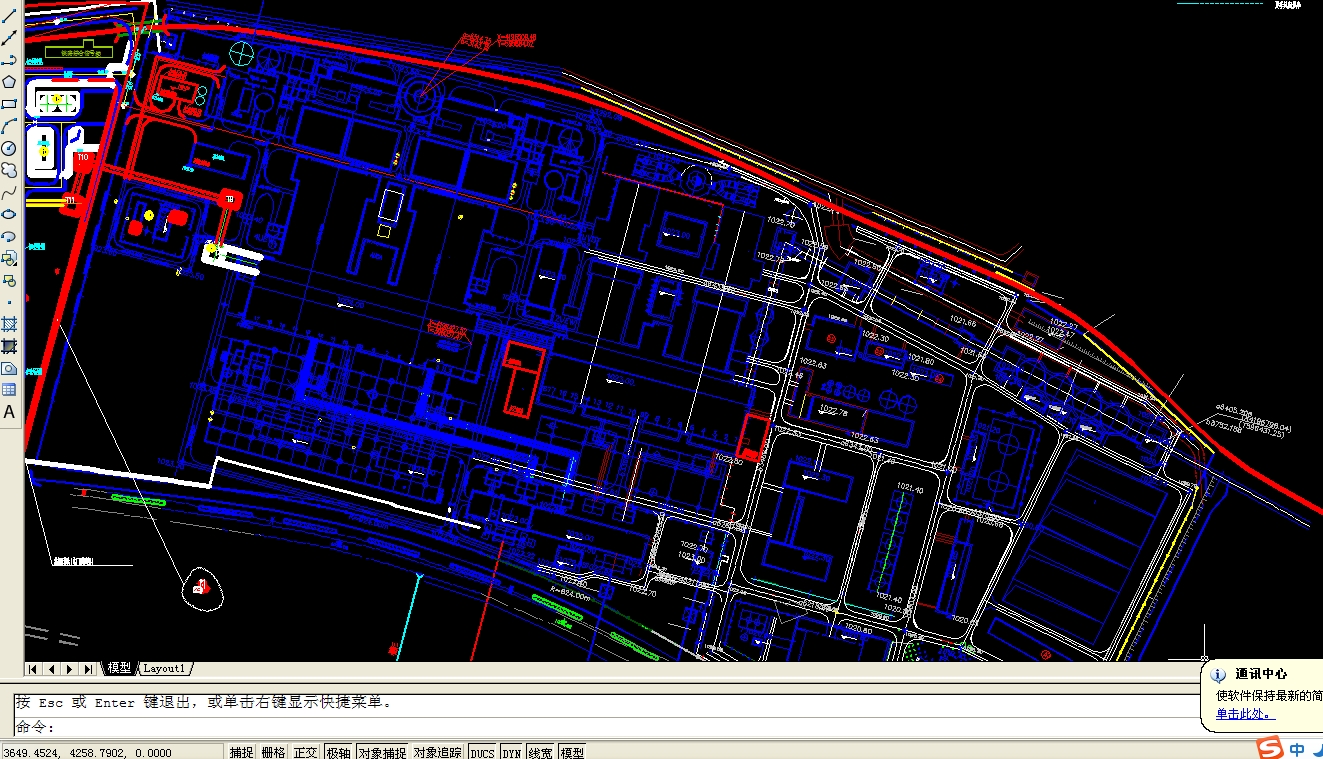
Task: Toggle the status bar 模型 button
Action: pyautogui.click(x=572, y=752)
